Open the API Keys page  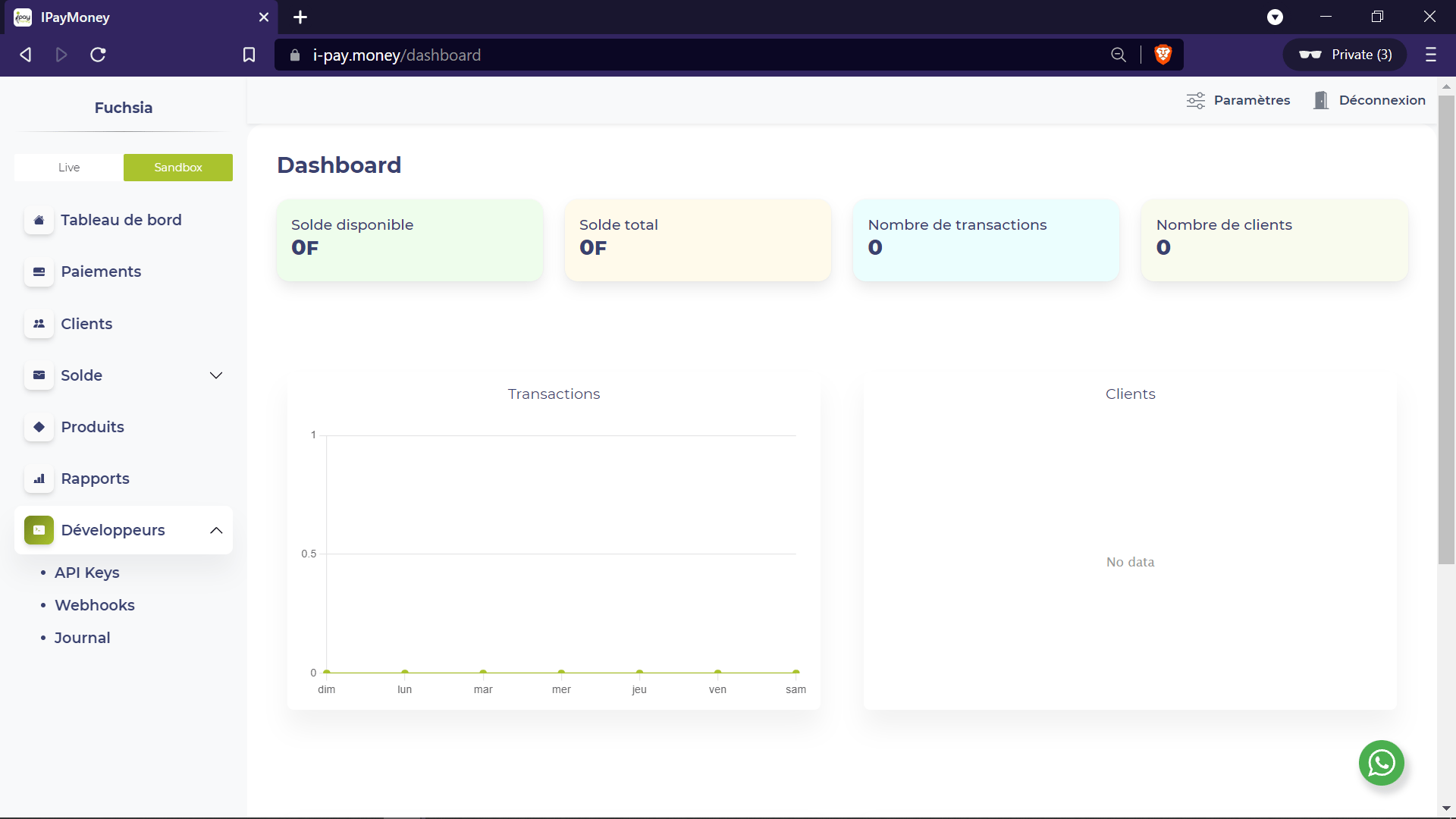86,573
